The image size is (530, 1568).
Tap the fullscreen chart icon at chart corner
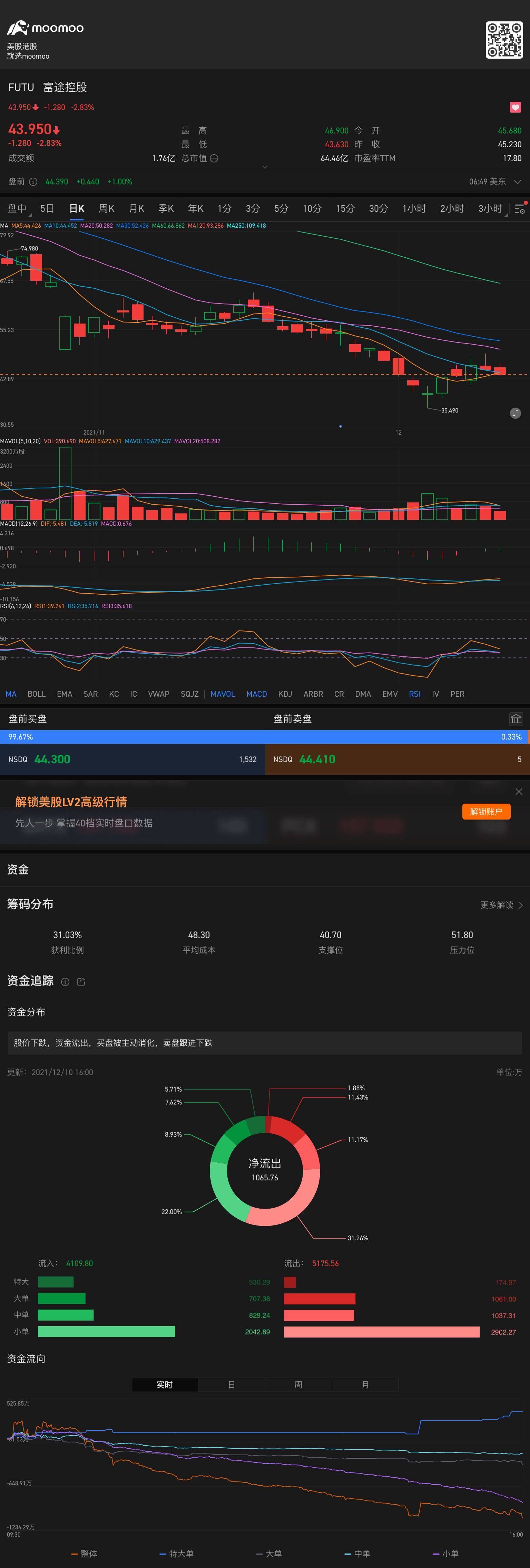click(x=516, y=413)
